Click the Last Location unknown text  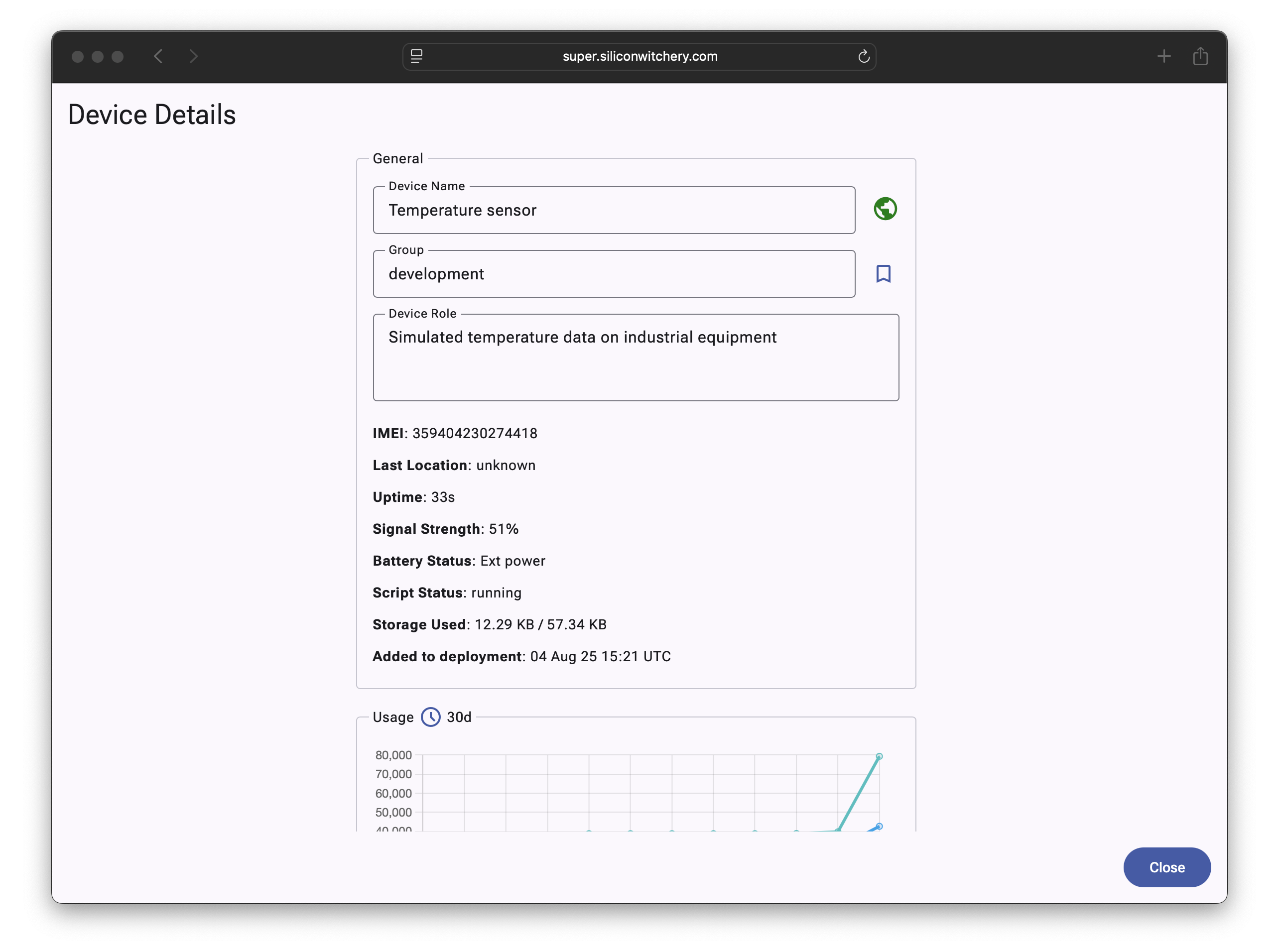point(454,466)
